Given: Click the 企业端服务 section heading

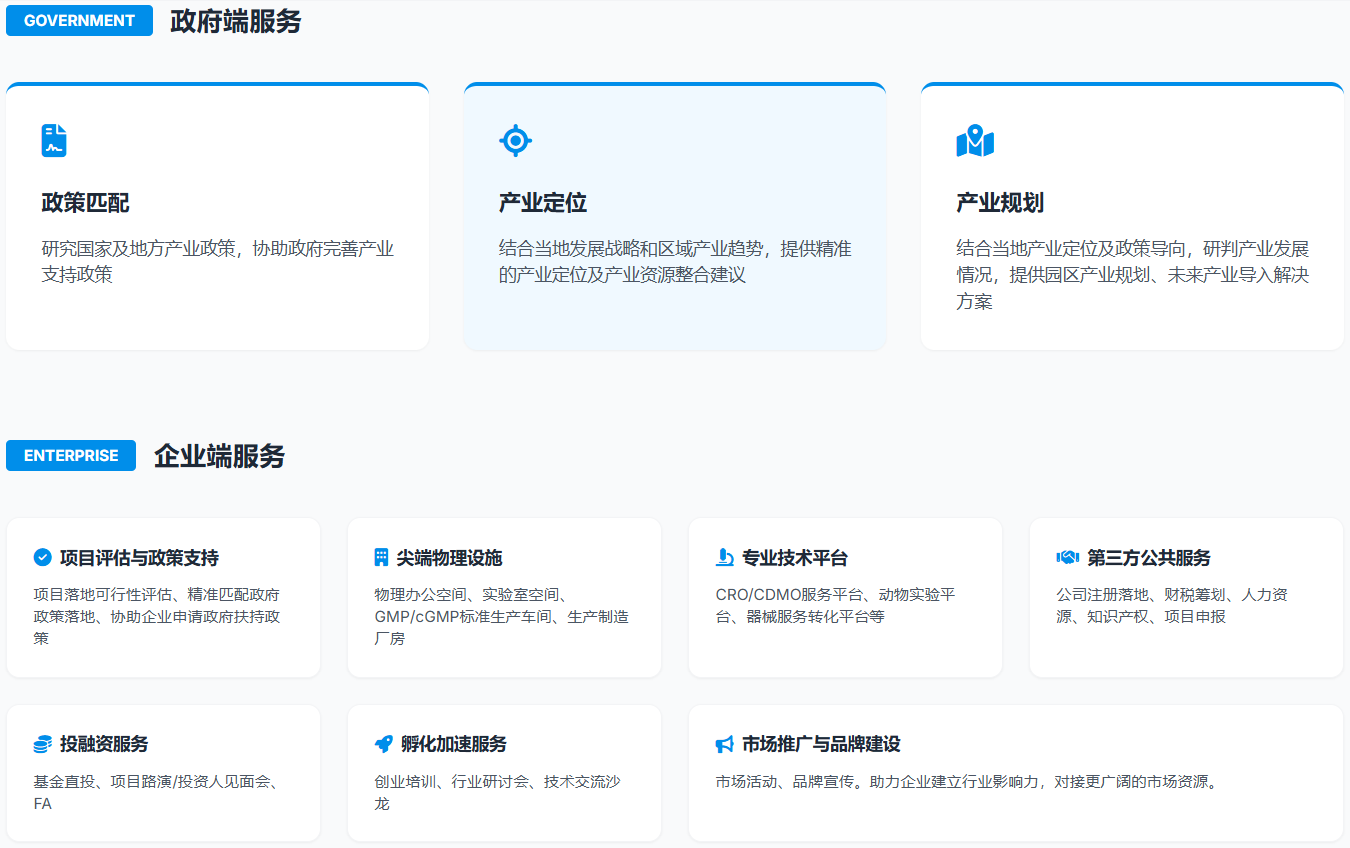Looking at the screenshot, I should click(x=219, y=456).
